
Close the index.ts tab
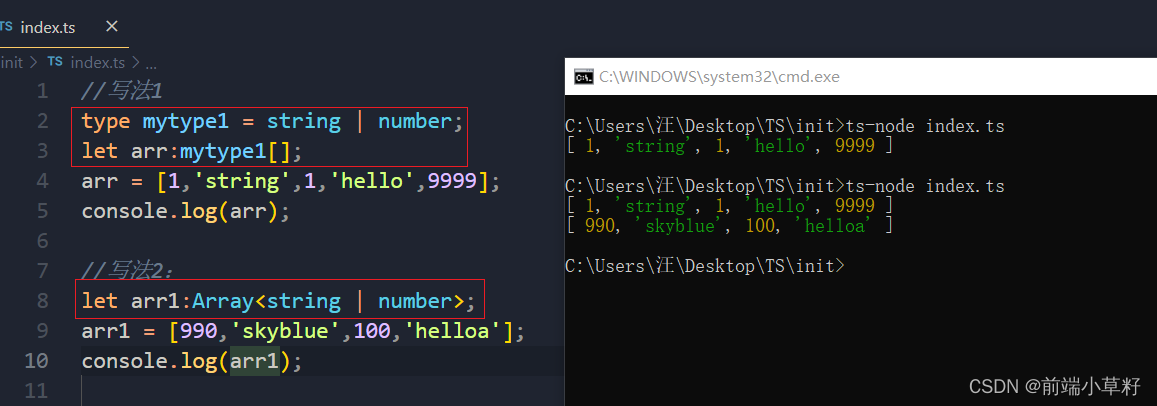click(x=111, y=27)
